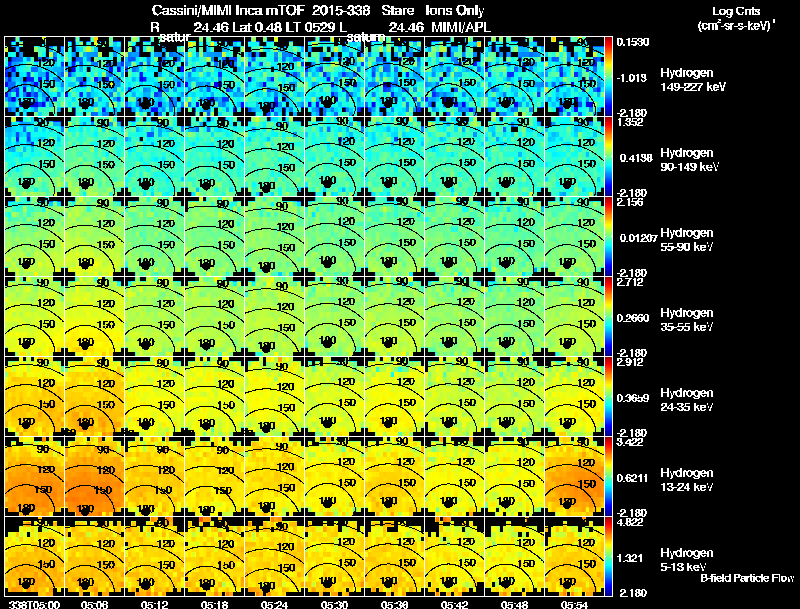The width and height of the screenshot is (800, 609).
Task: Open the 55-90 keV panel at 05:12
Action: pos(154,237)
